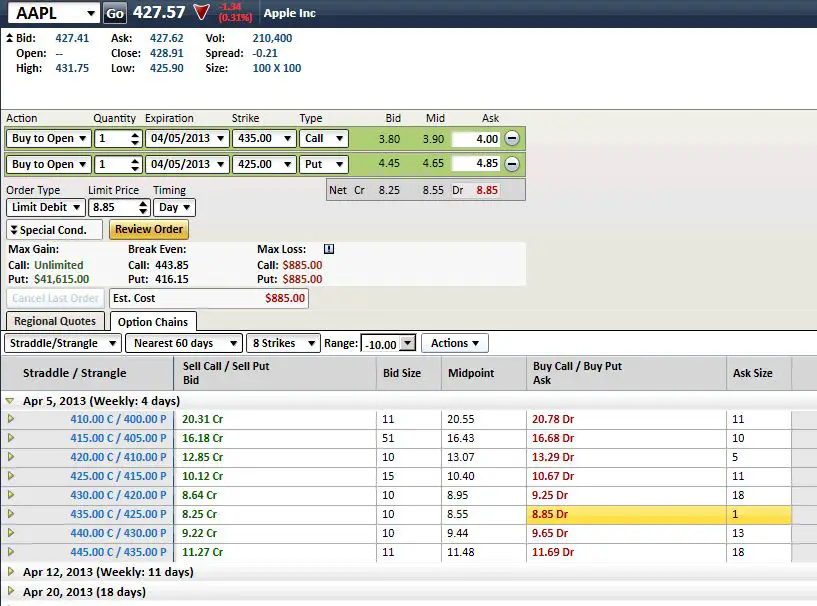Screen dimensions: 817x606
Task: Click the 415.00 C / 405.00 P link
Action: [x=118, y=438]
